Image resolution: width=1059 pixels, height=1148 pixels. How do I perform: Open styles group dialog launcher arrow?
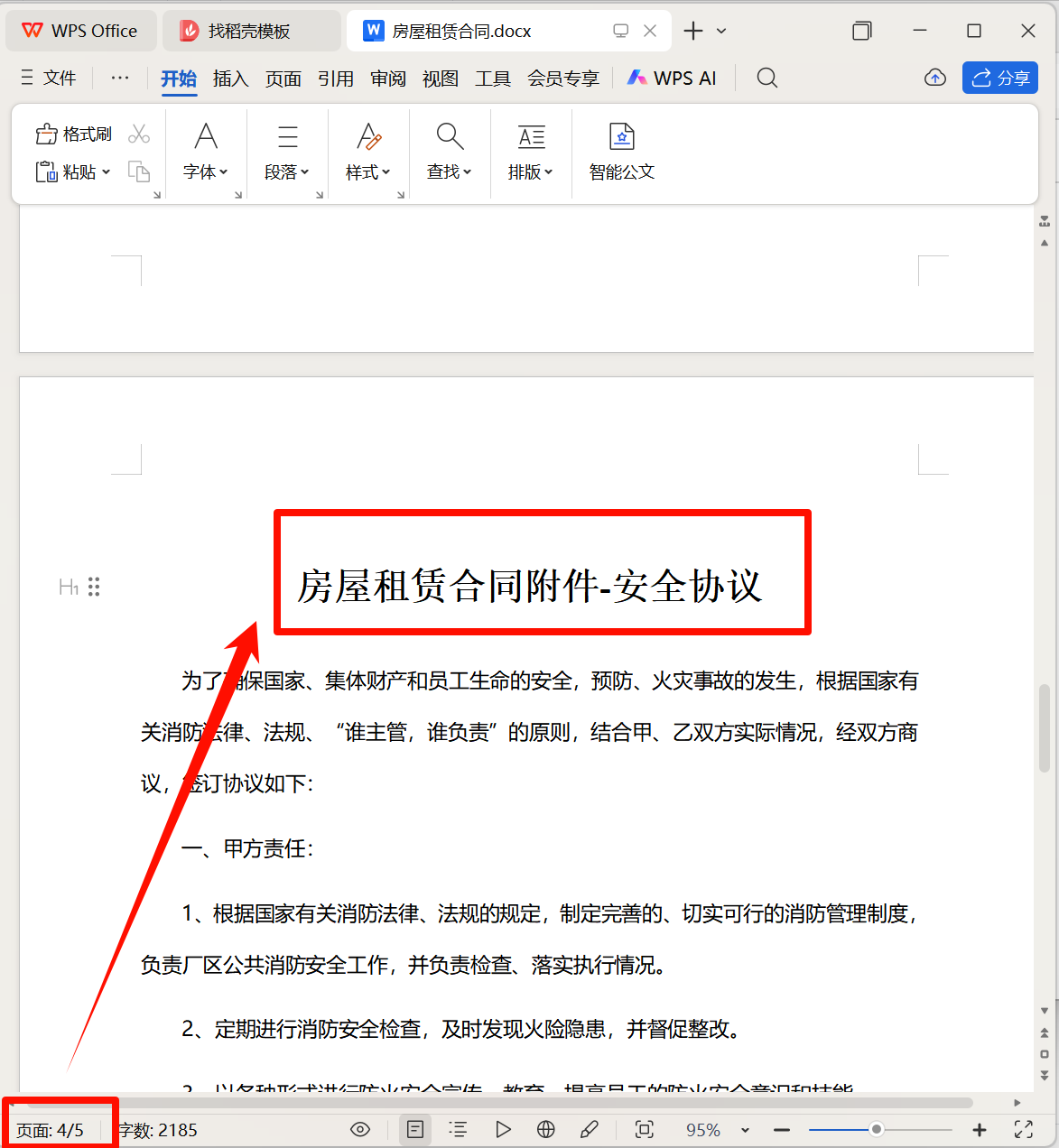click(x=401, y=194)
